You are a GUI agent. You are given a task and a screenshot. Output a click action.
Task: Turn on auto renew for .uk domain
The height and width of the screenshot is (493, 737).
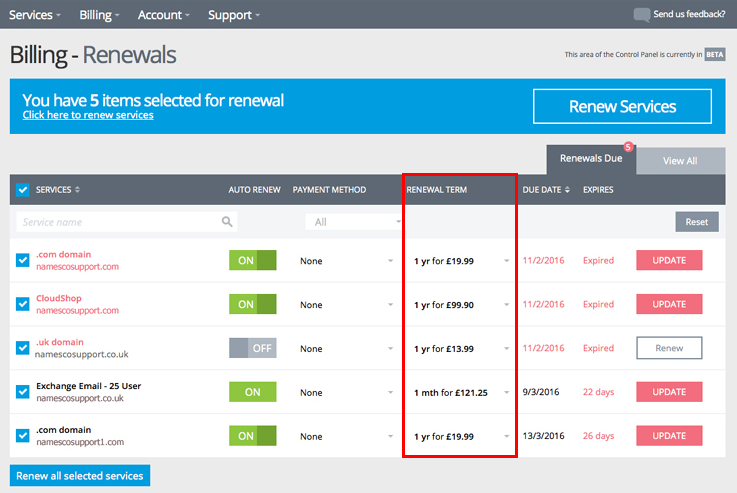tap(252, 348)
